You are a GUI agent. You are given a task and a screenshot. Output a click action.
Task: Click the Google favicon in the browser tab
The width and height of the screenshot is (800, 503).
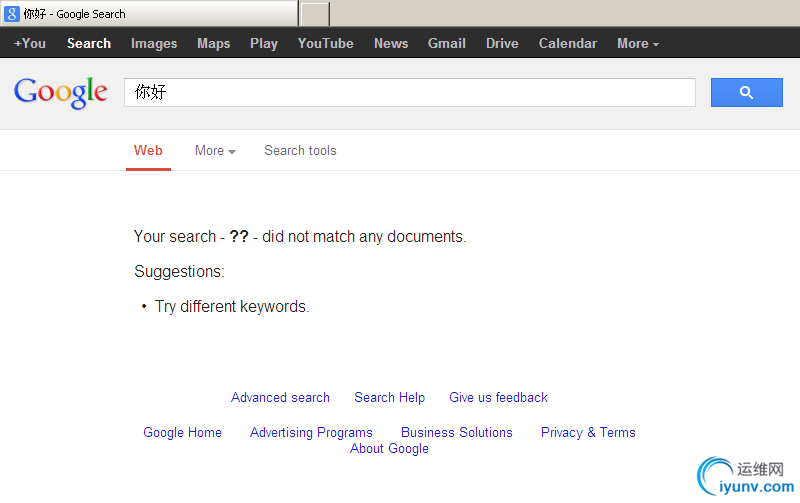(11, 14)
